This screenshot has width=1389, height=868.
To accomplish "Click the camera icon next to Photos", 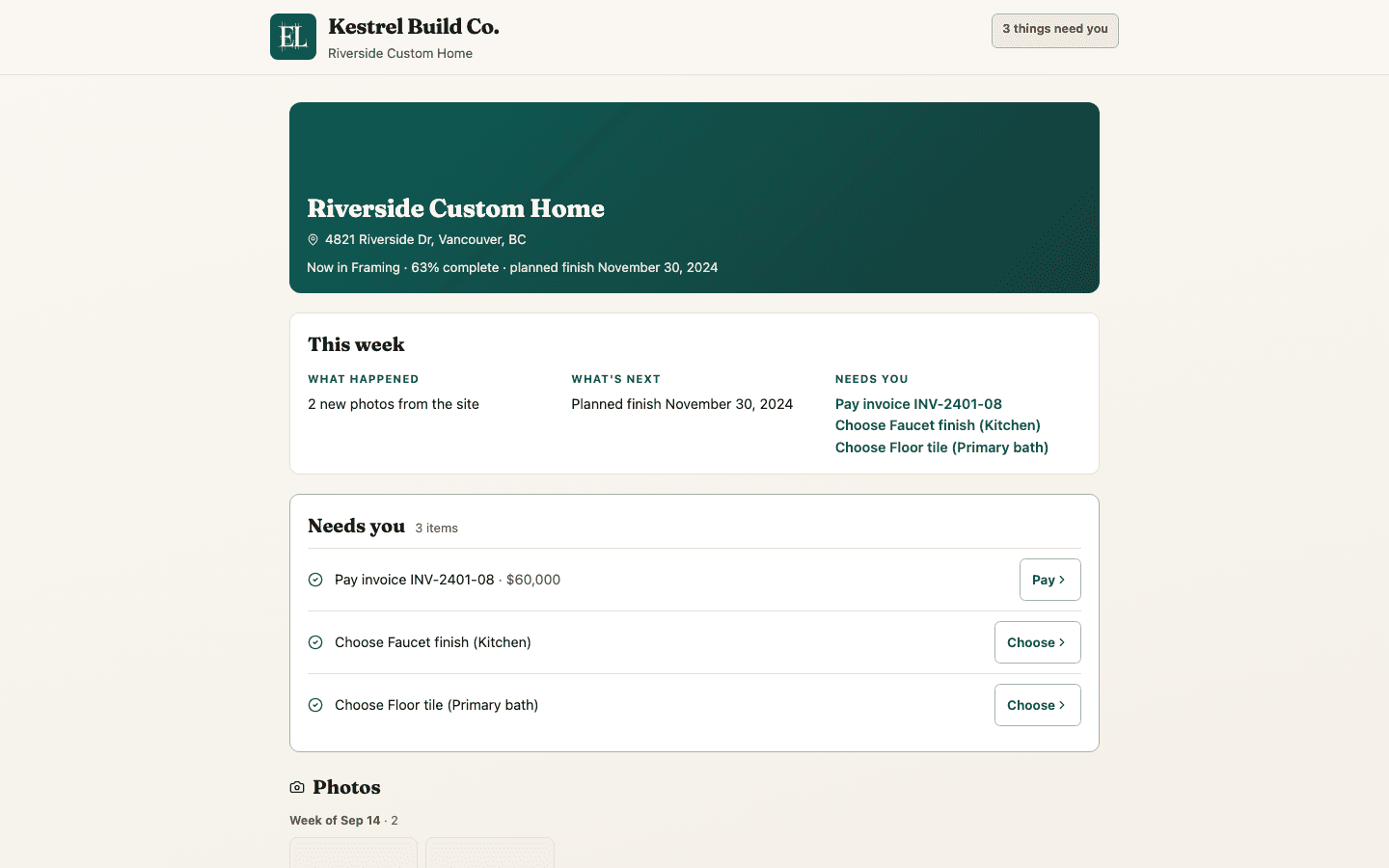I will [x=297, y=787].
